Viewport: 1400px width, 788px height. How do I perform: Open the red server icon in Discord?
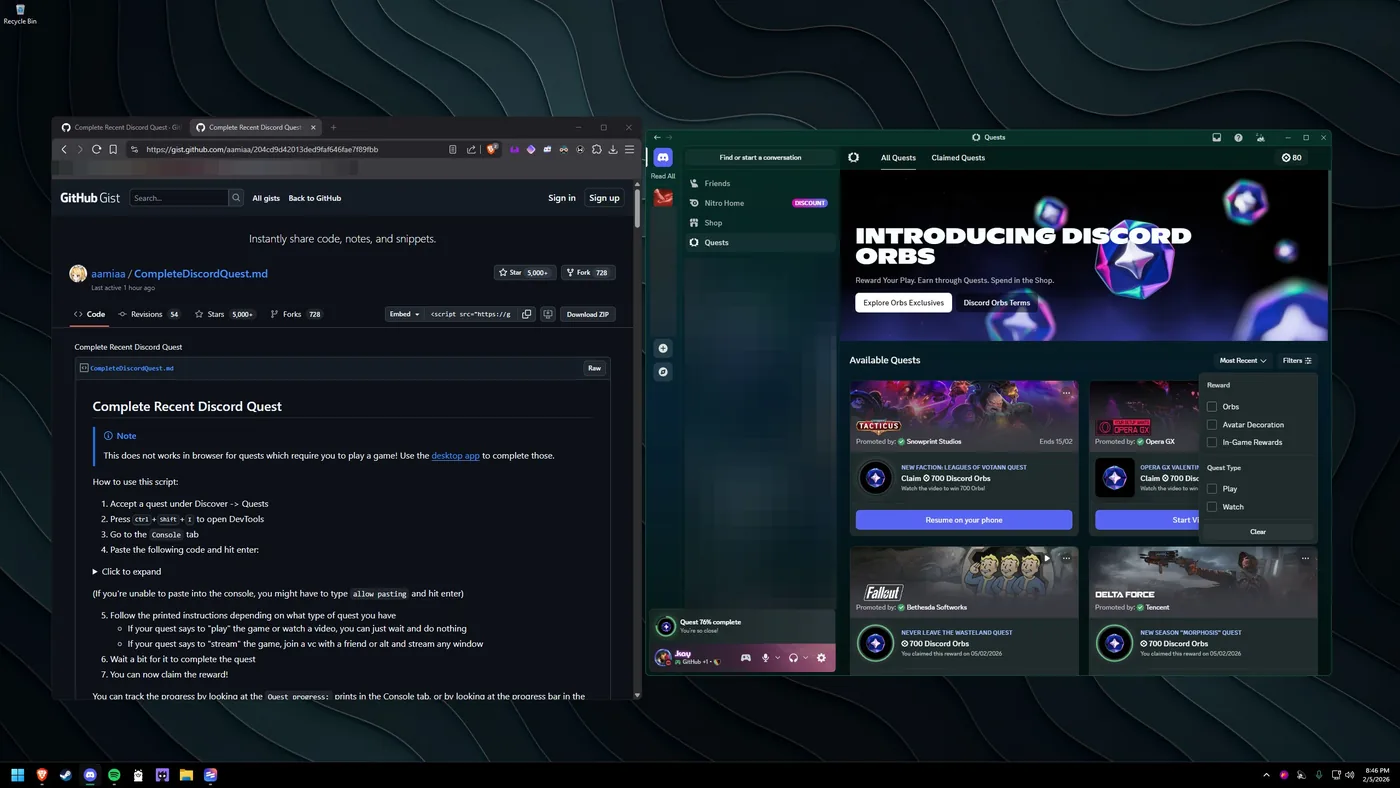pyautogui.click(x=663, y=197)
